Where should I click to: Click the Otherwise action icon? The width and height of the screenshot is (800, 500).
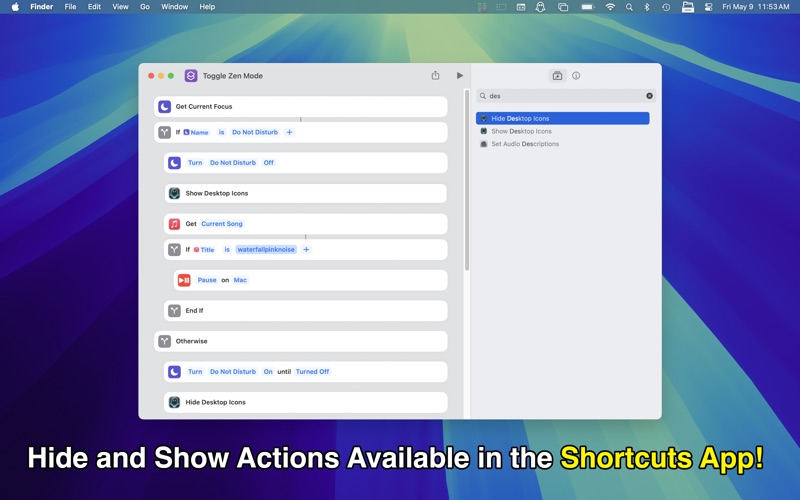pos(164,341)
